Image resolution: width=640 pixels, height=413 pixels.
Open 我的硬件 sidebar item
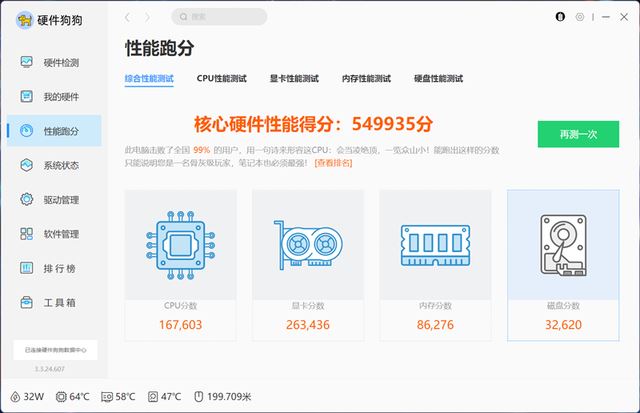point(54,97)
